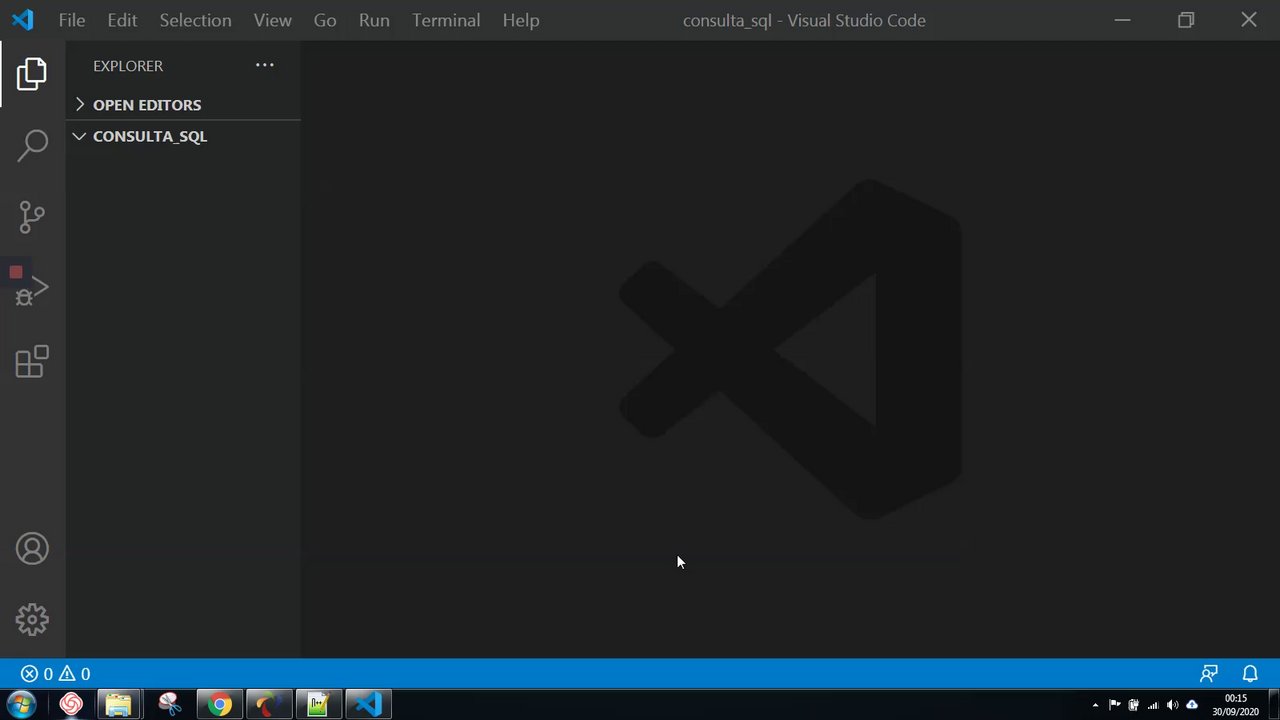1280x720 pixels.
Task: Open the File menu
Action: point(72,20)
